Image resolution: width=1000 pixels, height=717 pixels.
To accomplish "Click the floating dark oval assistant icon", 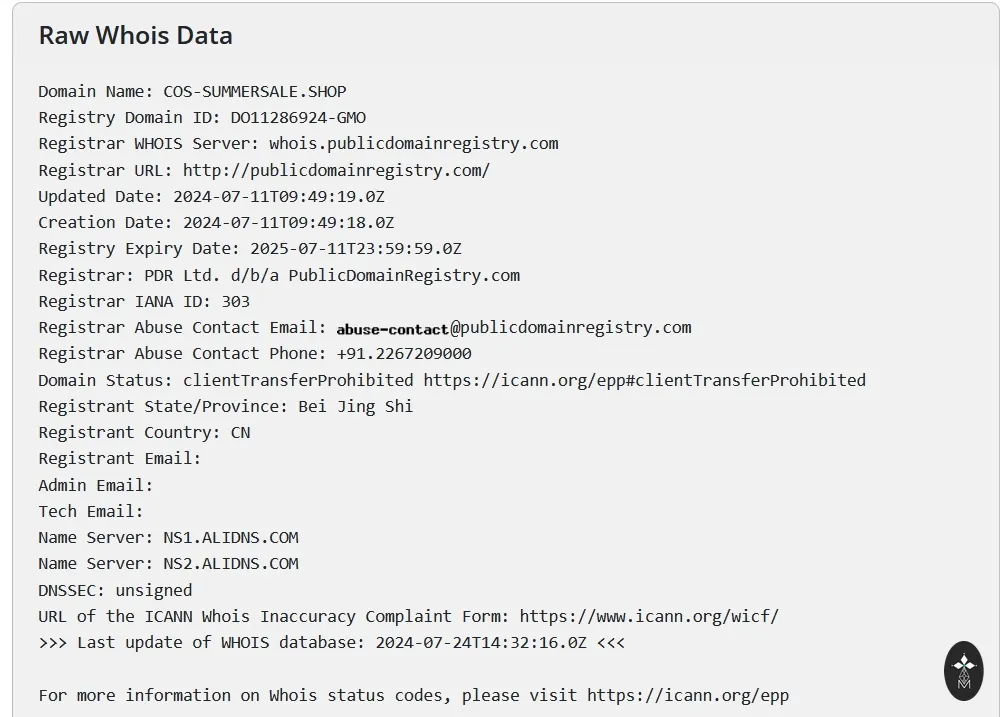I will 964,671.
